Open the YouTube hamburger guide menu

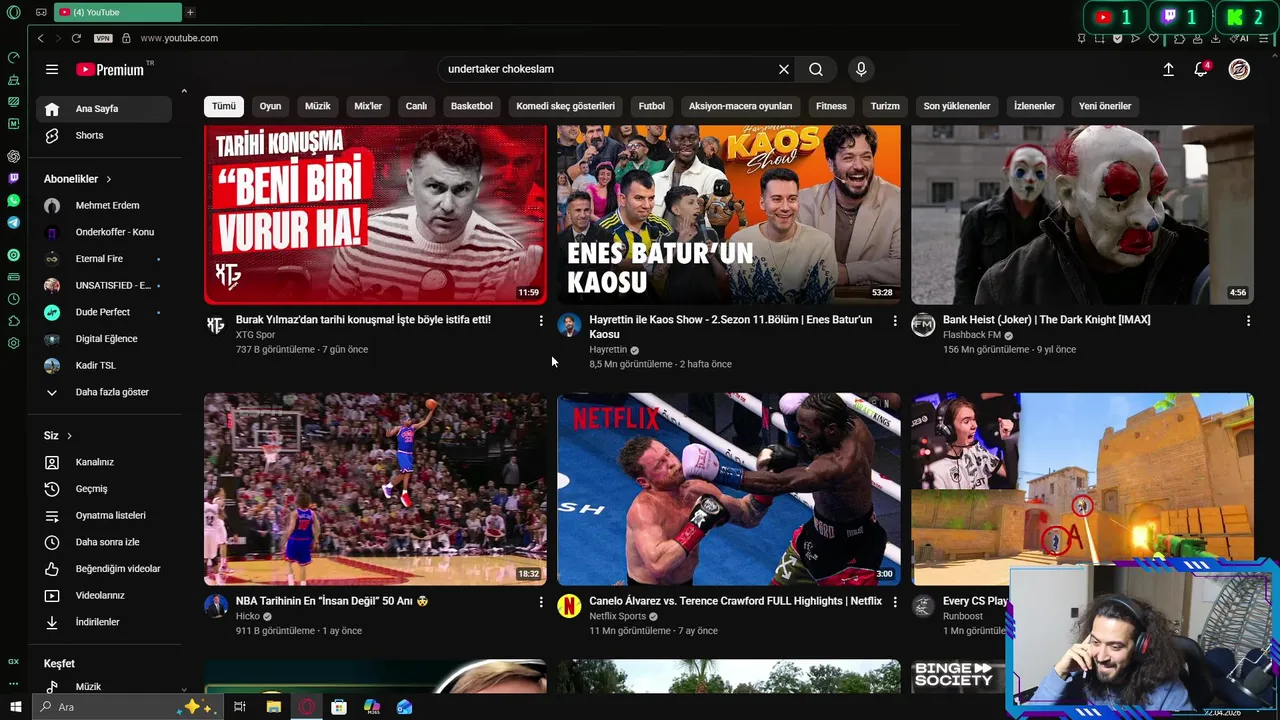click(x=52, y=69)
